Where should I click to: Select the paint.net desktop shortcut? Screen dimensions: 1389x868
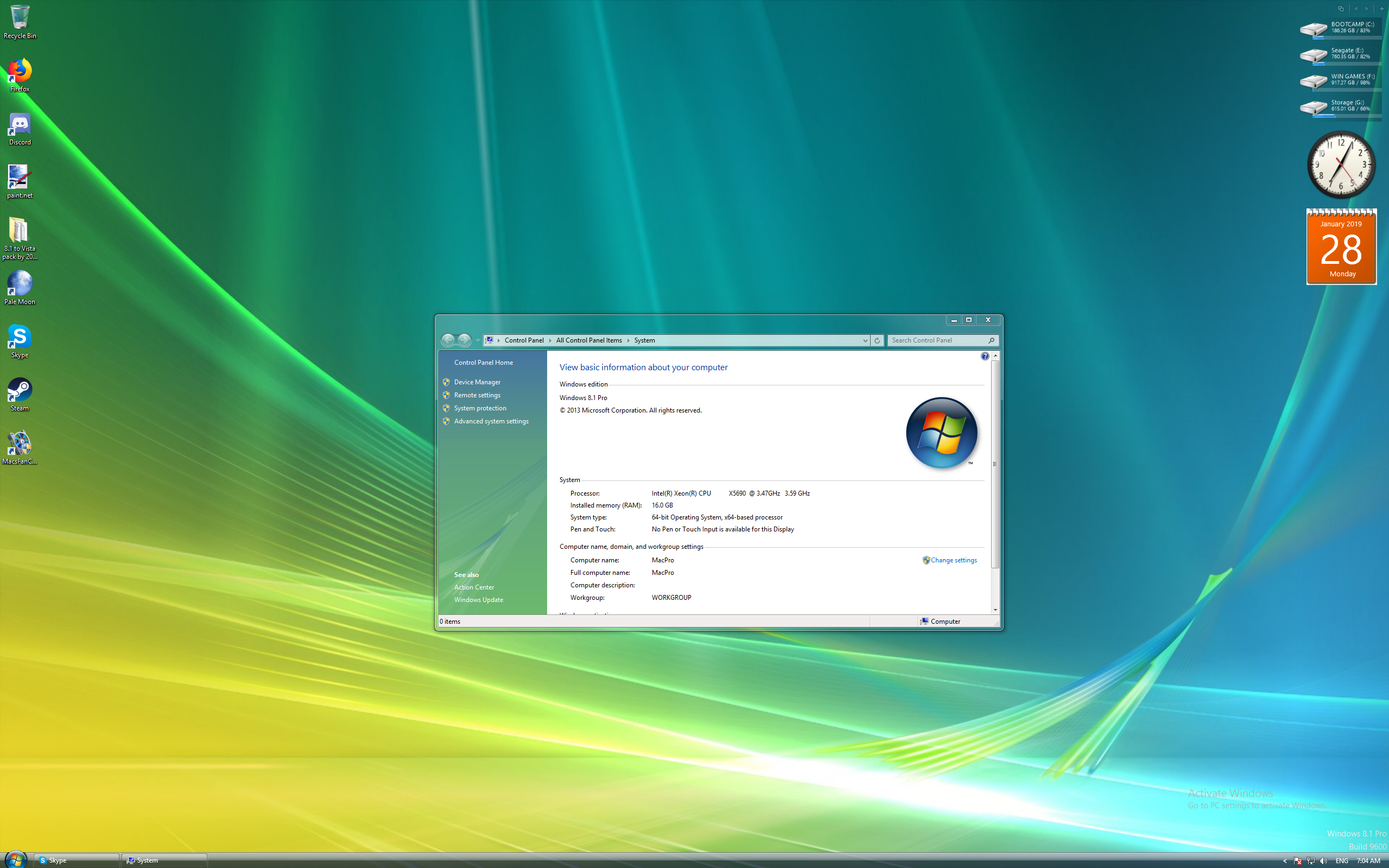20,181
